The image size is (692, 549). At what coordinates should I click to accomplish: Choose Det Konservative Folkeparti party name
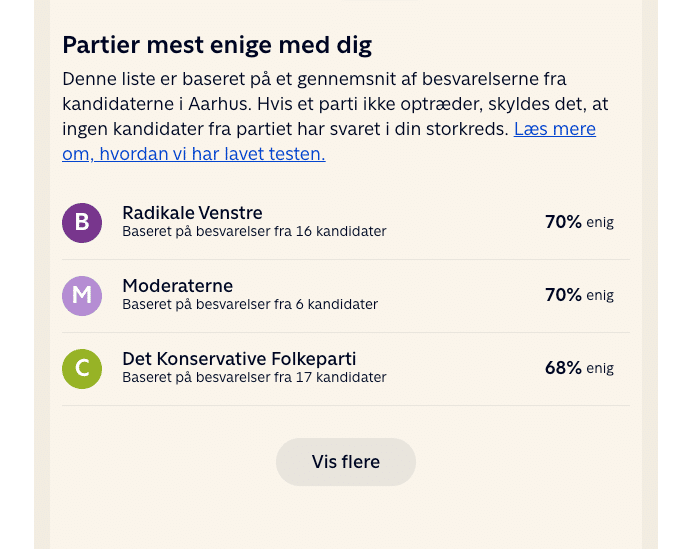(239, 359)
